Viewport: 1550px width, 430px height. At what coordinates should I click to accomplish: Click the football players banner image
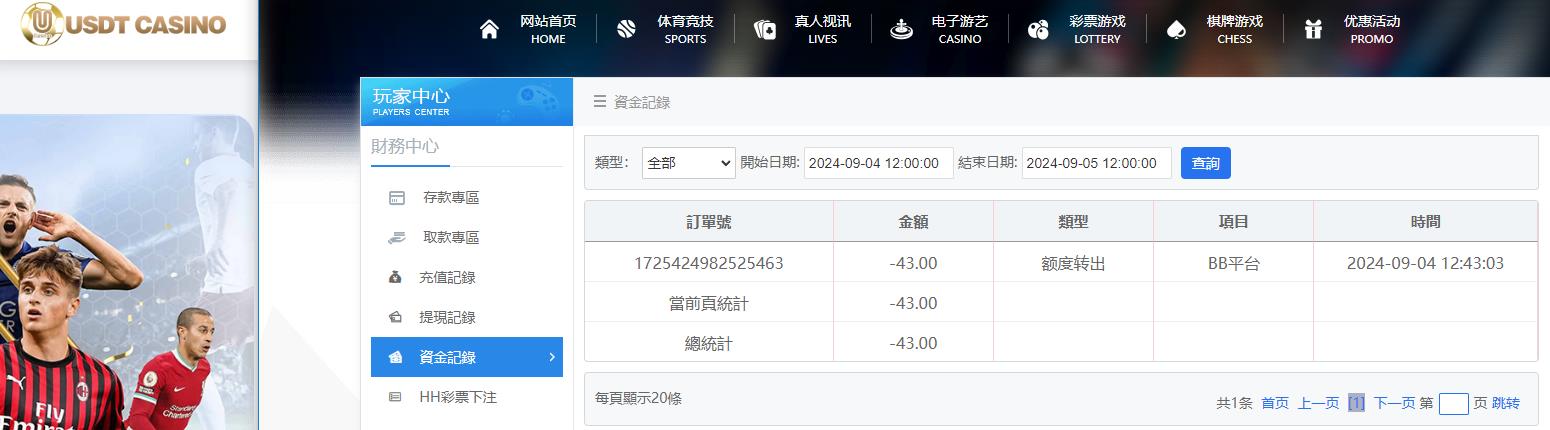127,272
